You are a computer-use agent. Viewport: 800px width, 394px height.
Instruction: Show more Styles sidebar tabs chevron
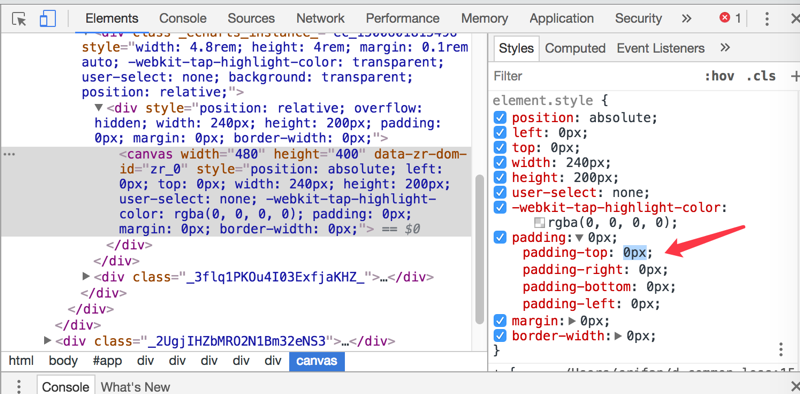(725, 47)
